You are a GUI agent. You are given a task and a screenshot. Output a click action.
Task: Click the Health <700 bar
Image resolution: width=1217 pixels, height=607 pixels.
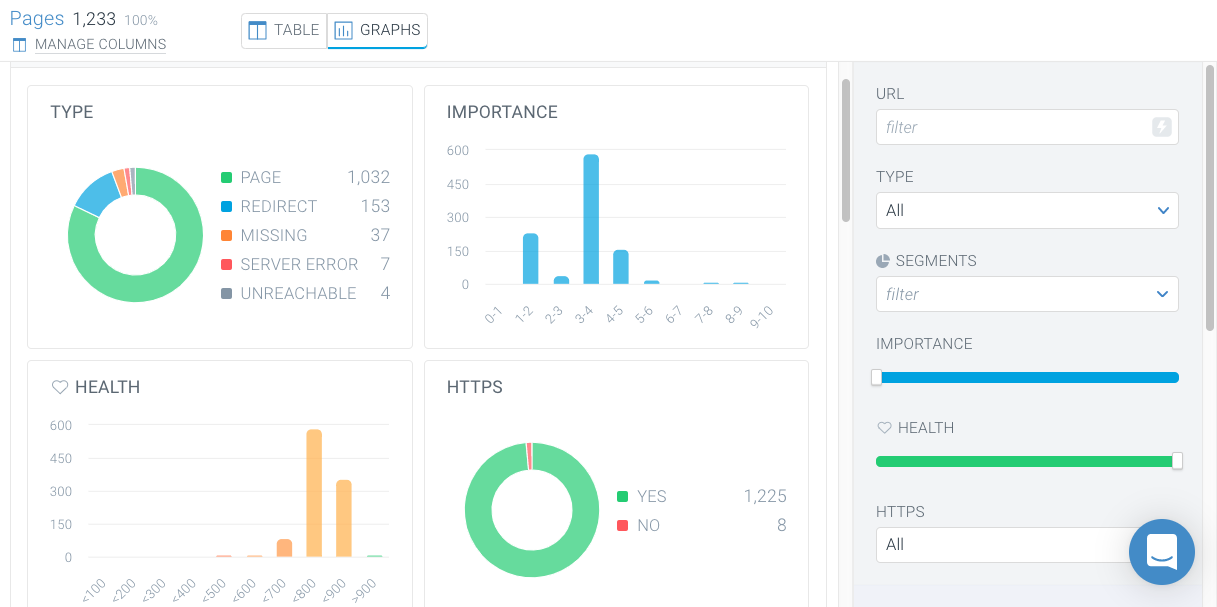point(284,548)
